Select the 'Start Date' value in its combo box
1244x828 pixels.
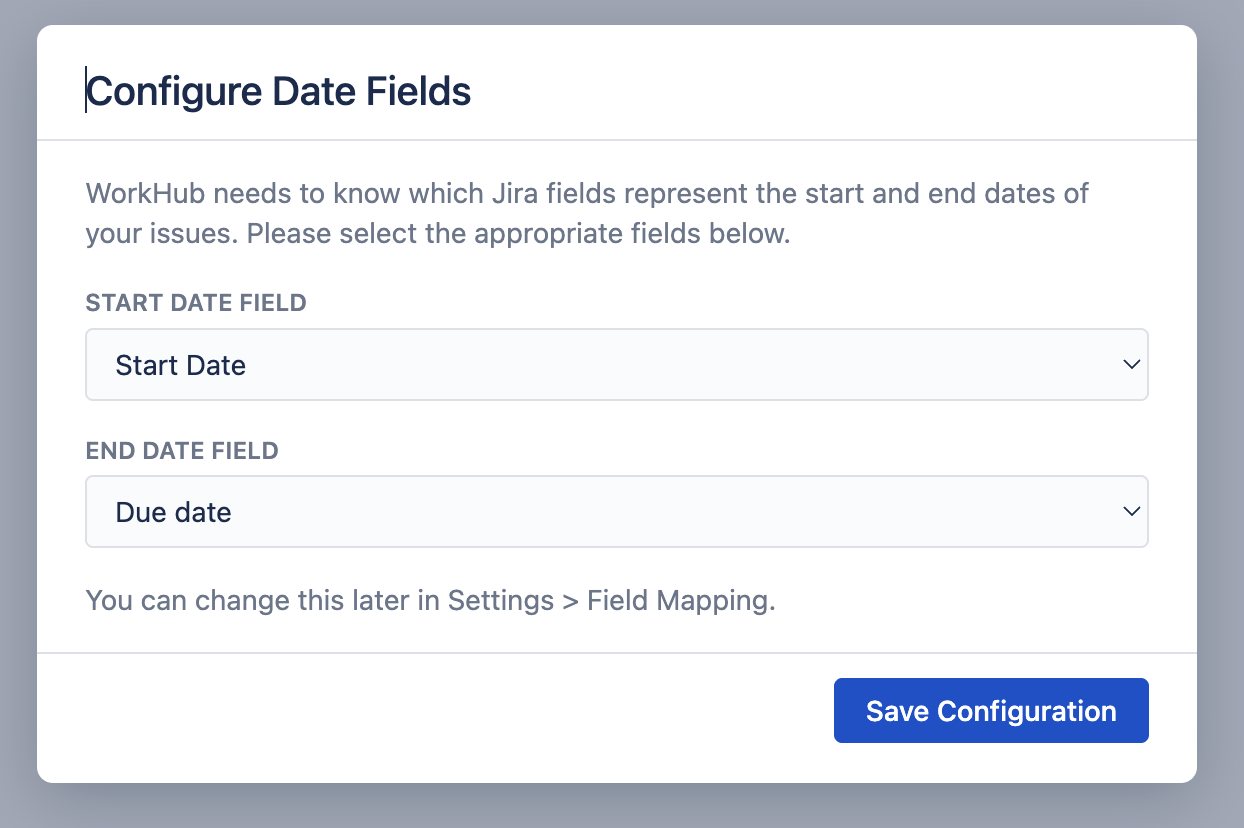click(180, 364)
